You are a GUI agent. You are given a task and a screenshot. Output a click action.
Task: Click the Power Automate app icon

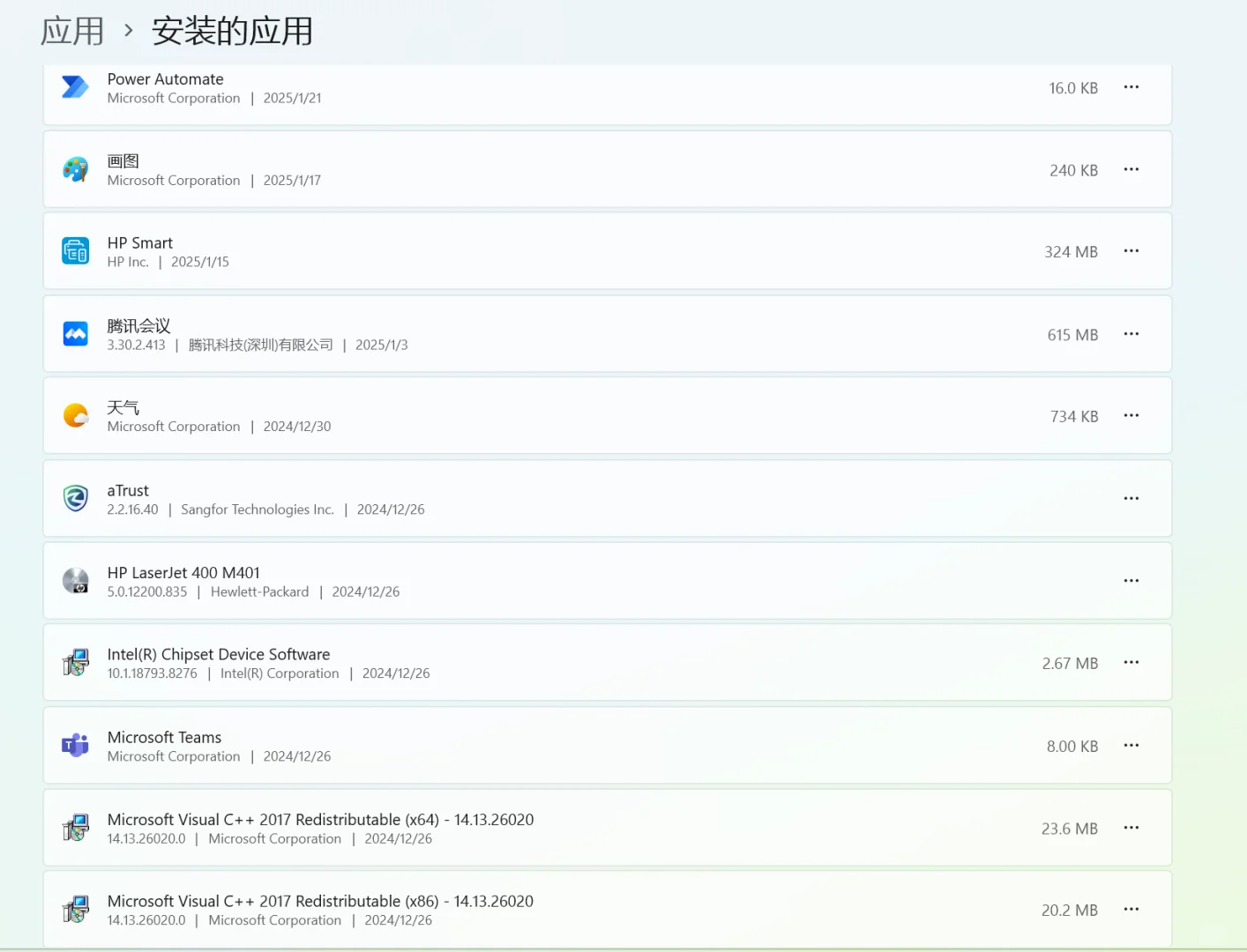pos(75,86)
